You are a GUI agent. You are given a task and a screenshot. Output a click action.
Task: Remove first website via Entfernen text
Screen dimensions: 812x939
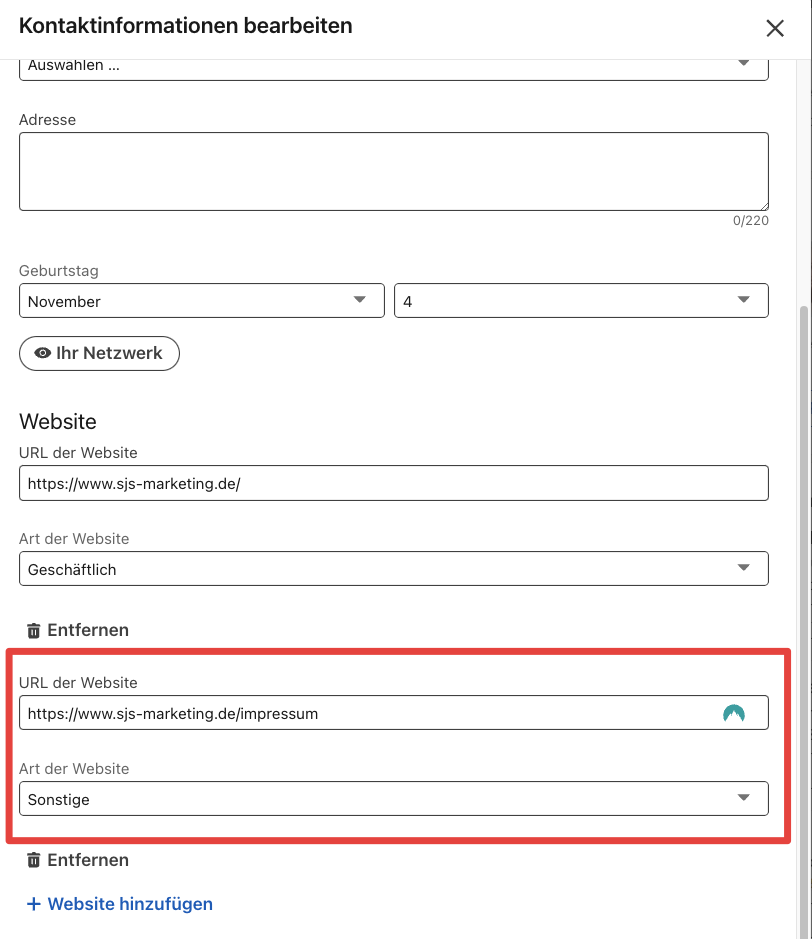coord(88,631)
